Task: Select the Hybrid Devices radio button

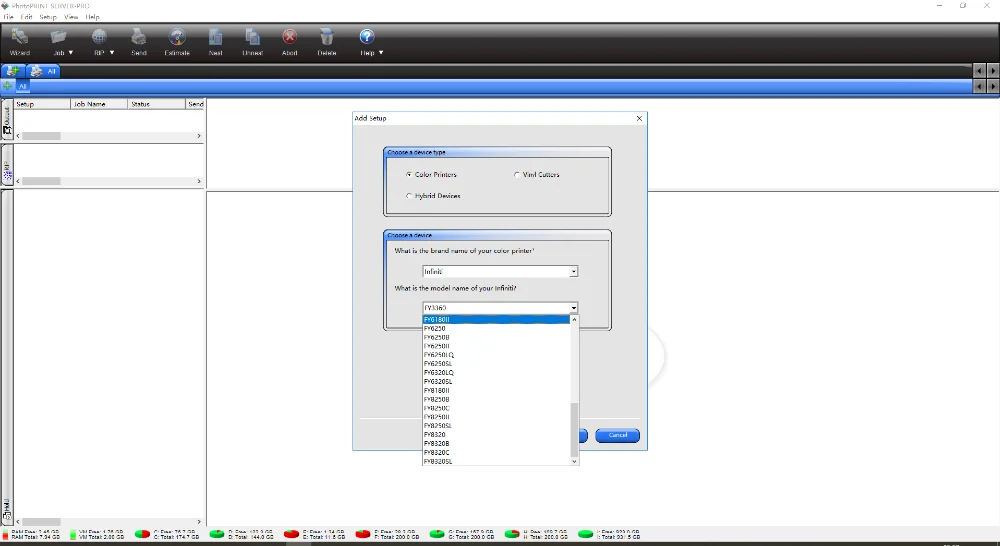Action: 409,196
